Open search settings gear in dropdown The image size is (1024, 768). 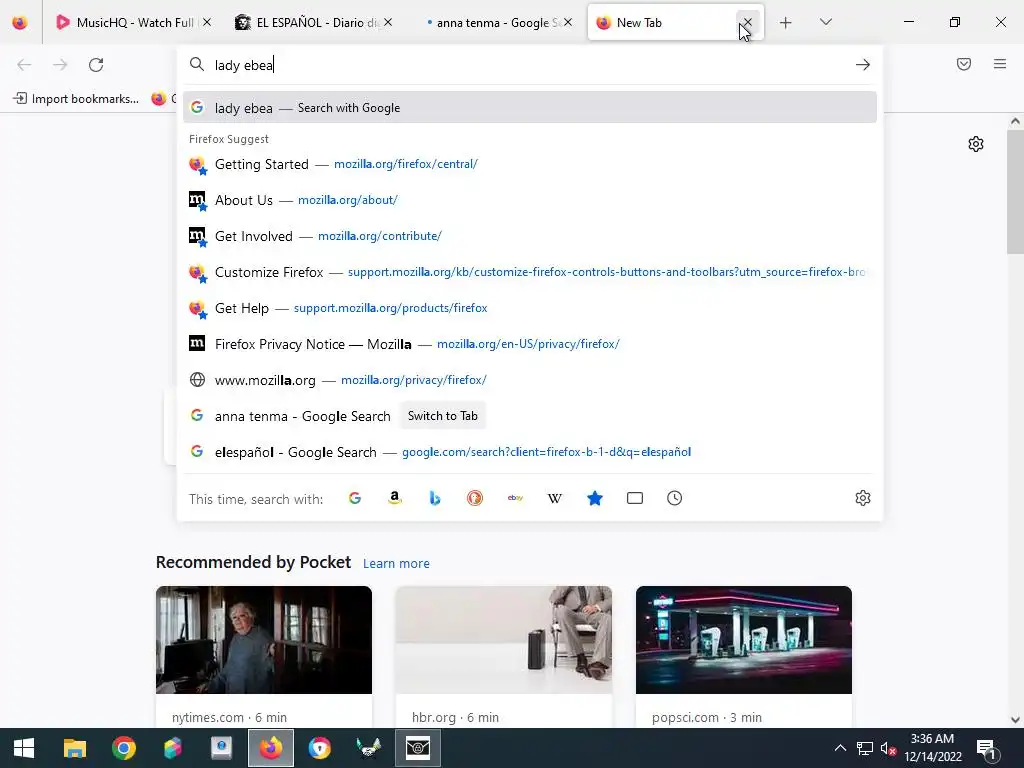pyautogui.click(x=863, y=498)
